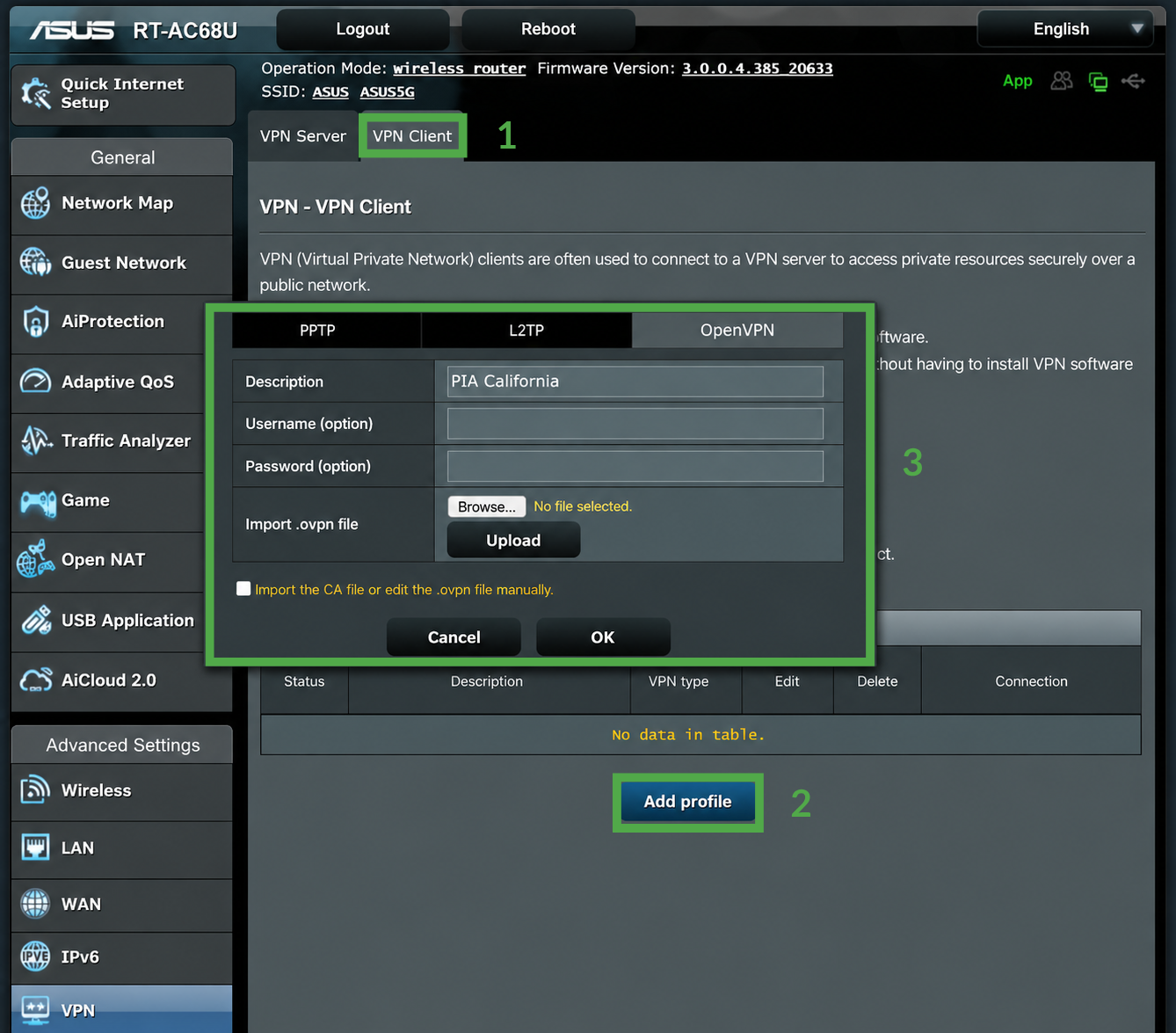Click the Delete column header
Viewport: 1176px width, 1033px height.
coord(877,681)
